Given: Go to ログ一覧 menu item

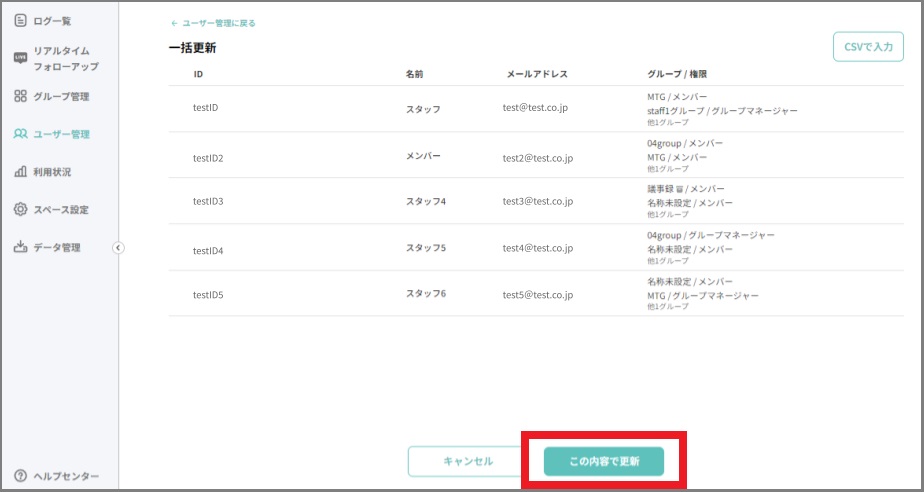Looking at the screenshot, I should point(52,21).
